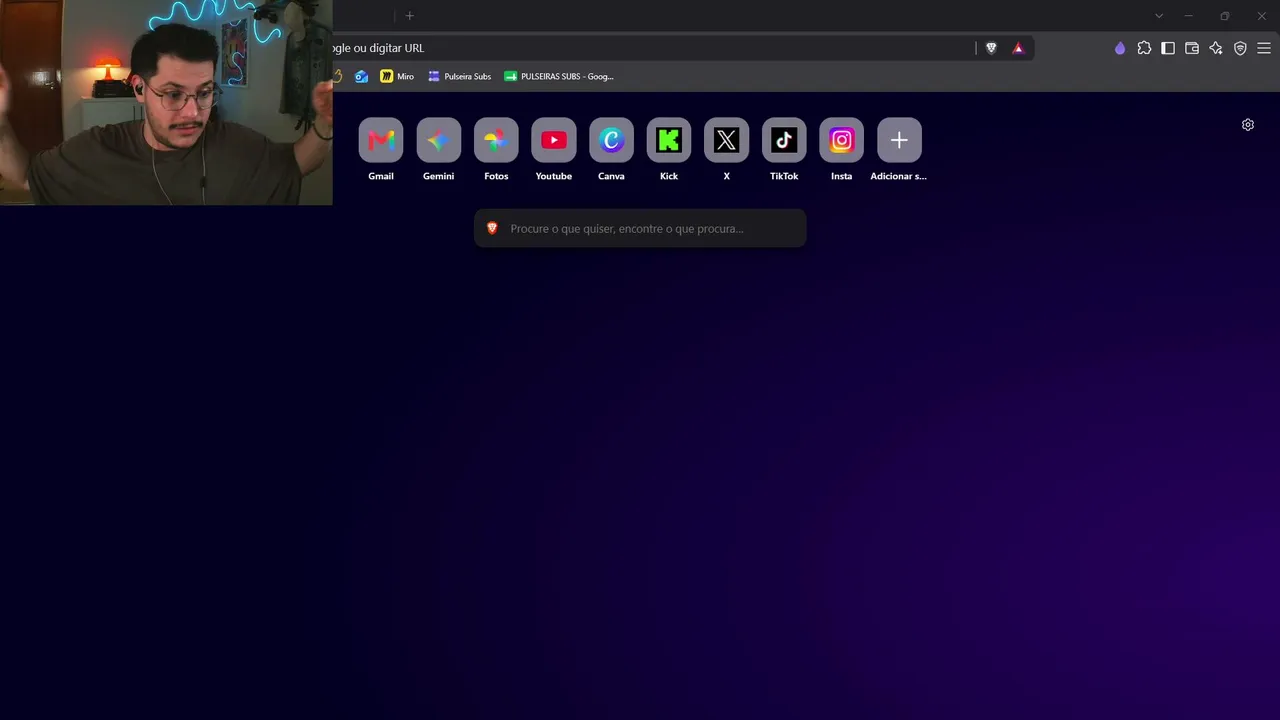
Task: Open a new tab with plus button
Action: point(409,16)
